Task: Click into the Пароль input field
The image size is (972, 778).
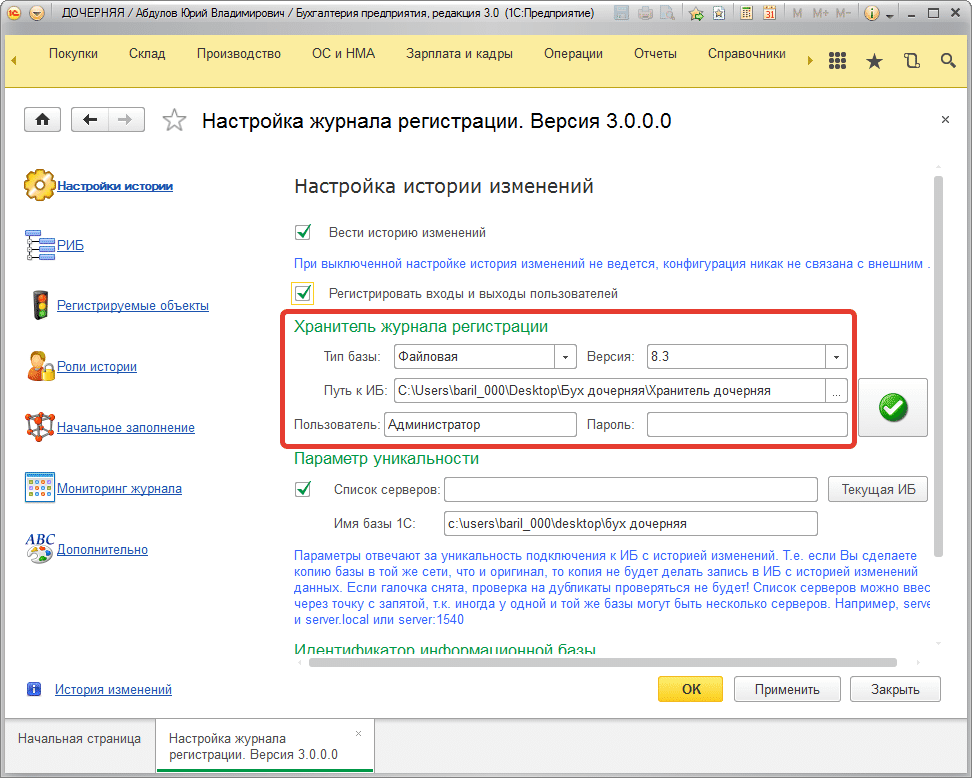Action: click(746, 425)
